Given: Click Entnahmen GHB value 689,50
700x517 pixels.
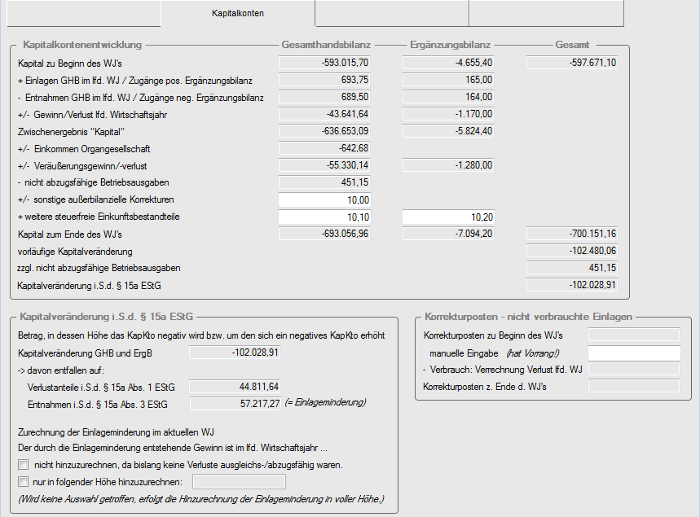Looking at the screenshot, I should point(325,97).
